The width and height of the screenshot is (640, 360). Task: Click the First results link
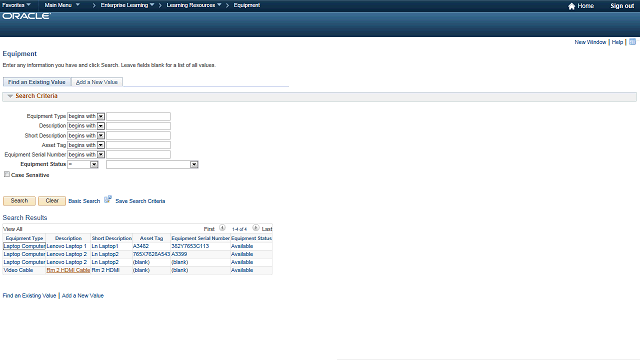[x=209, y=229]
